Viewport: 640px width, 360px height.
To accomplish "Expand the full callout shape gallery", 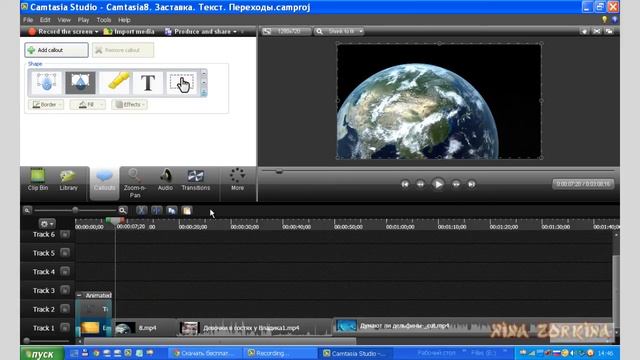I will coord(204,93).
